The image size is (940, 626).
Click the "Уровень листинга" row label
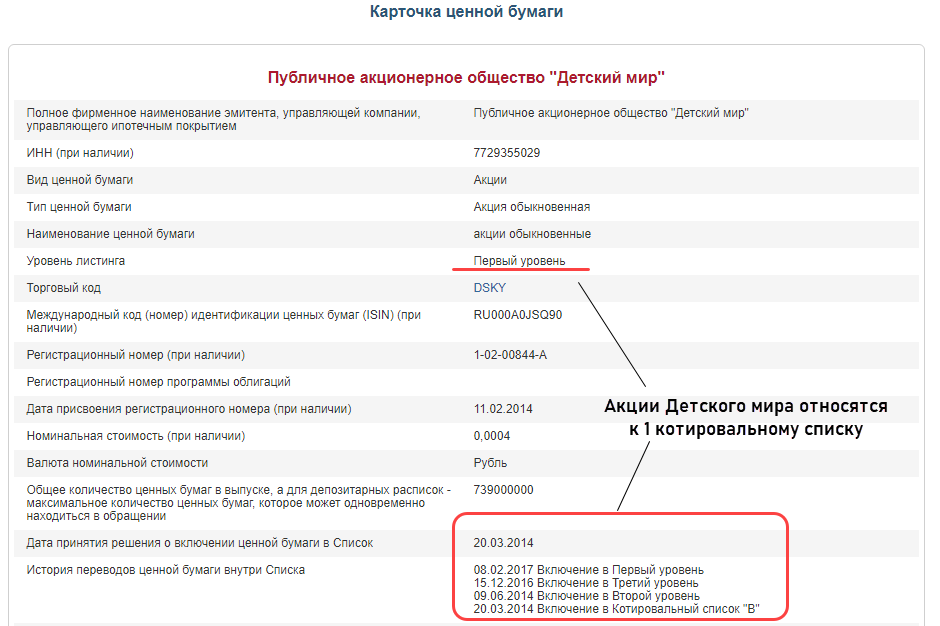(x=76, y=261)
